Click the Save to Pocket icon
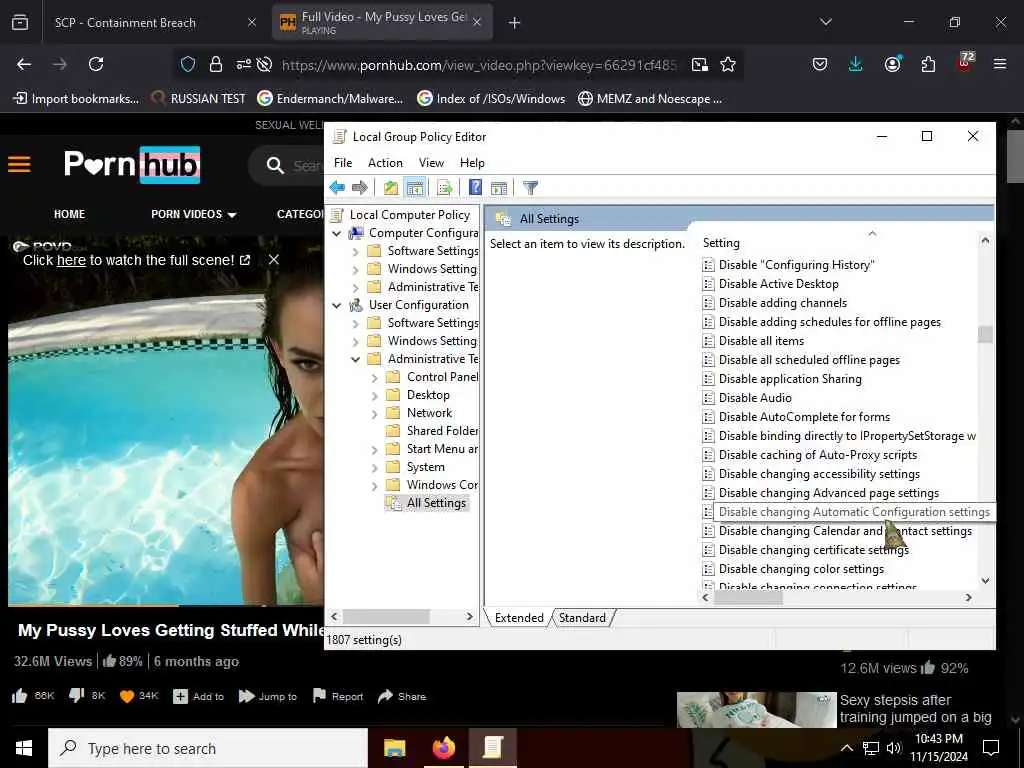Viewport: 1024px width, 768px height. (820, 64)
